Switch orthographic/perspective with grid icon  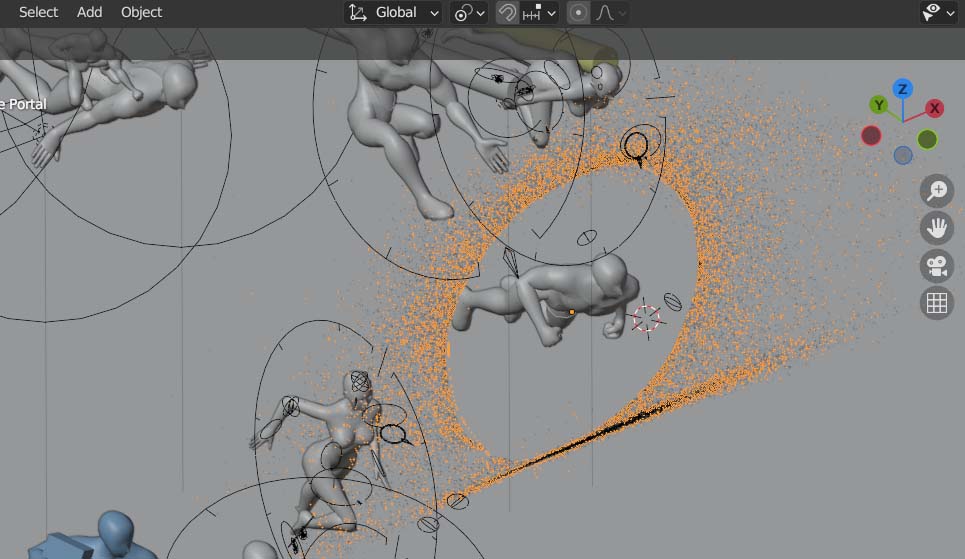tap(937, 304)
